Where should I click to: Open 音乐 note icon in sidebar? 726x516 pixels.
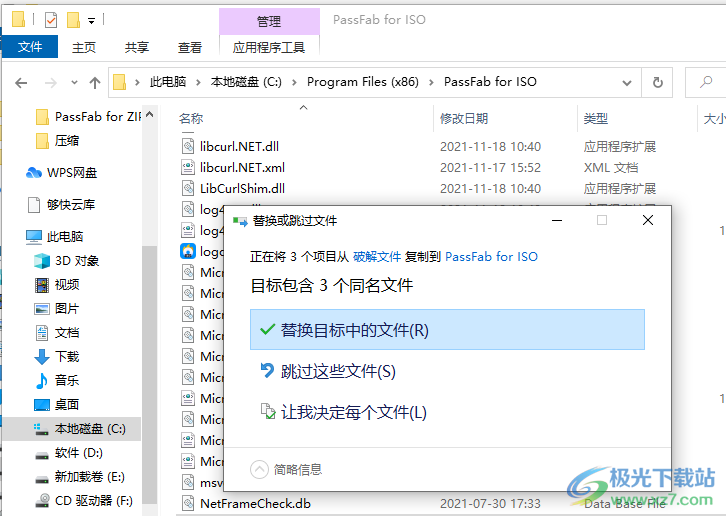42,381
